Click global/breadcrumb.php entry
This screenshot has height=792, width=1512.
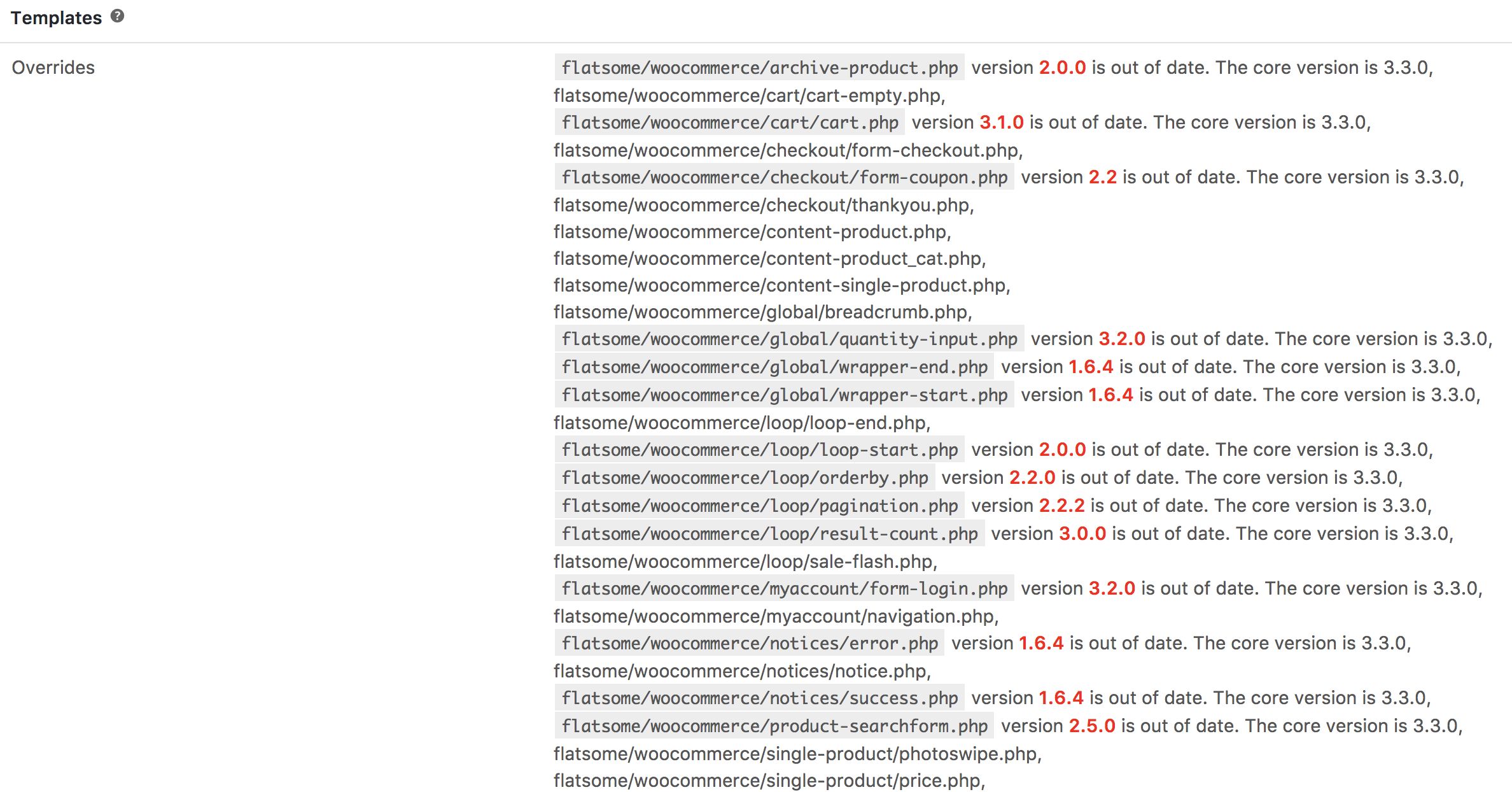[762, 312]
